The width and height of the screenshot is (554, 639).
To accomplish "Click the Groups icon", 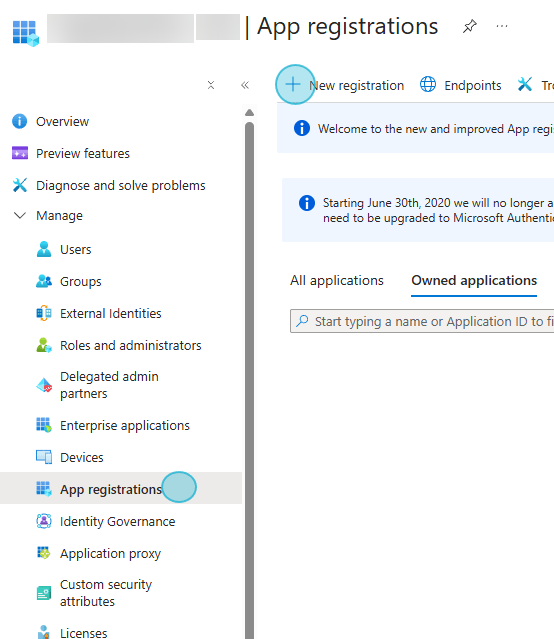I will [x=44, y=281].
